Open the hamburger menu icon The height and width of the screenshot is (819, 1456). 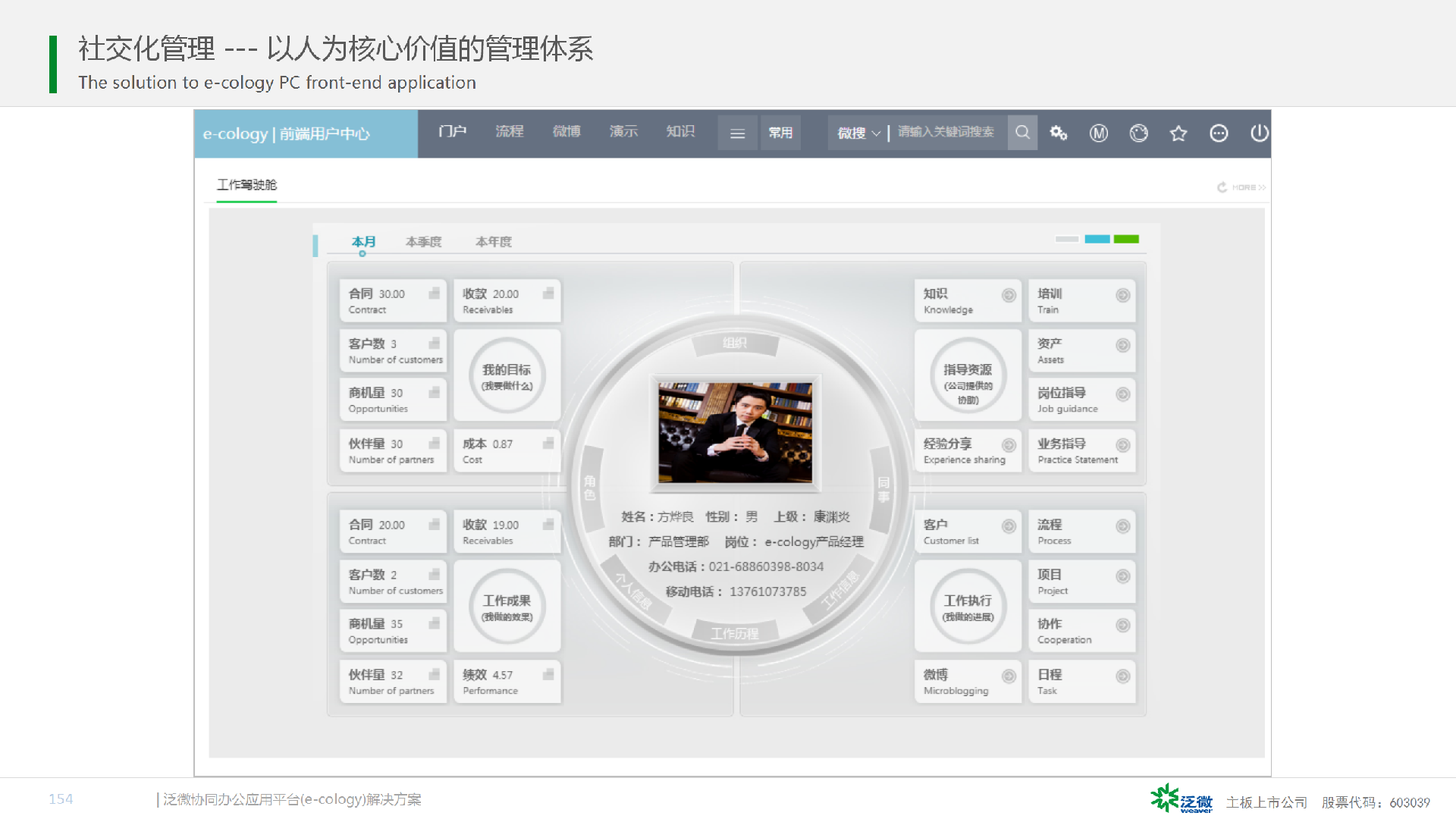737,133
